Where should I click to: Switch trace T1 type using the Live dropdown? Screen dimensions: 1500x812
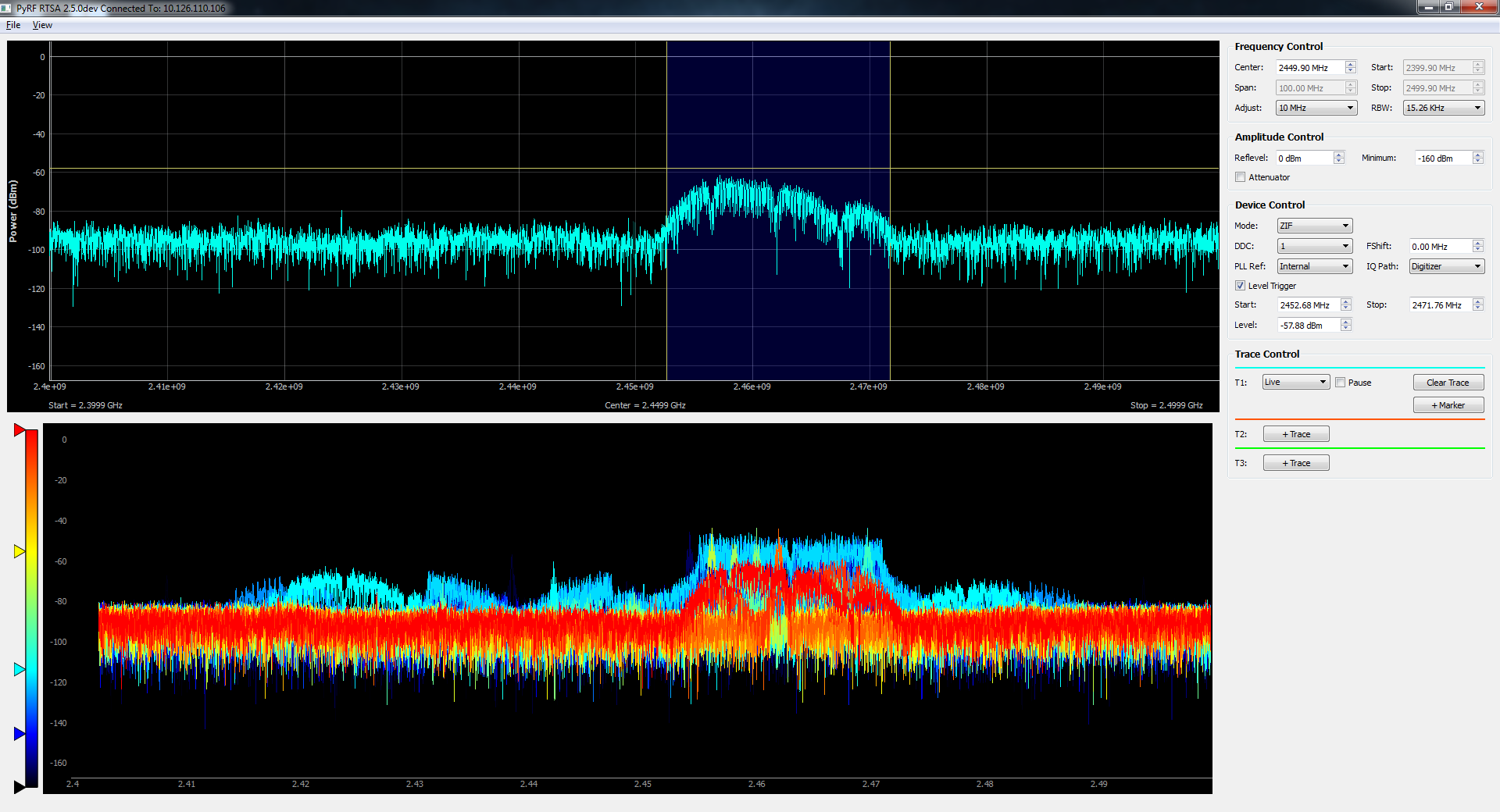point(1295,382)
